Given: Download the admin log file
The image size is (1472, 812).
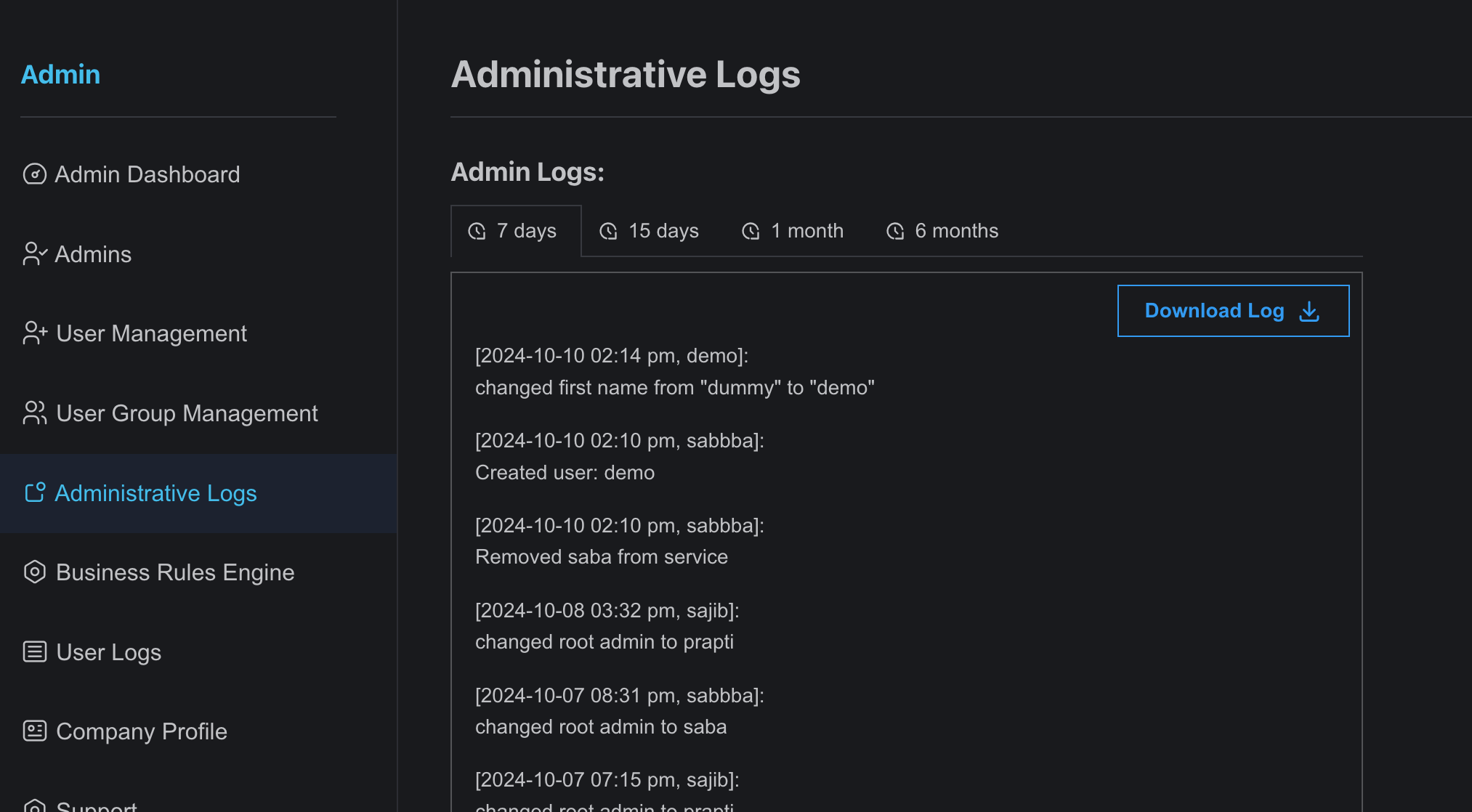Looking at the screenshot, I should (x=1233, y=311).
